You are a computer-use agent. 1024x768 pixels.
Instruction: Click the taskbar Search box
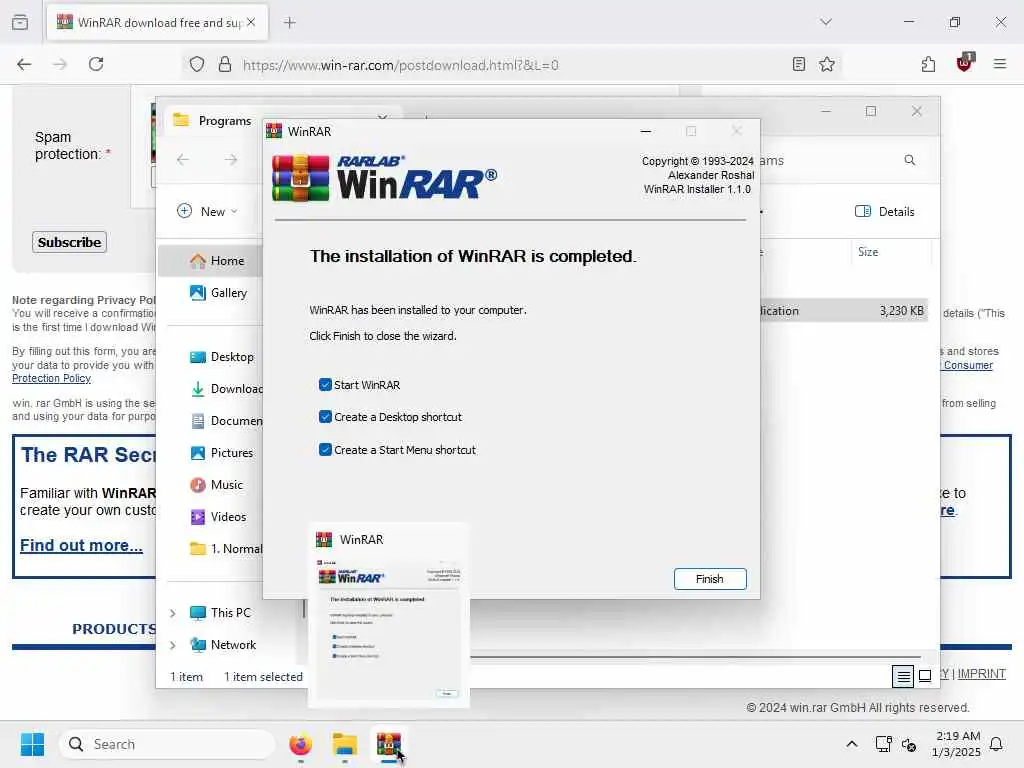[167, 744]
